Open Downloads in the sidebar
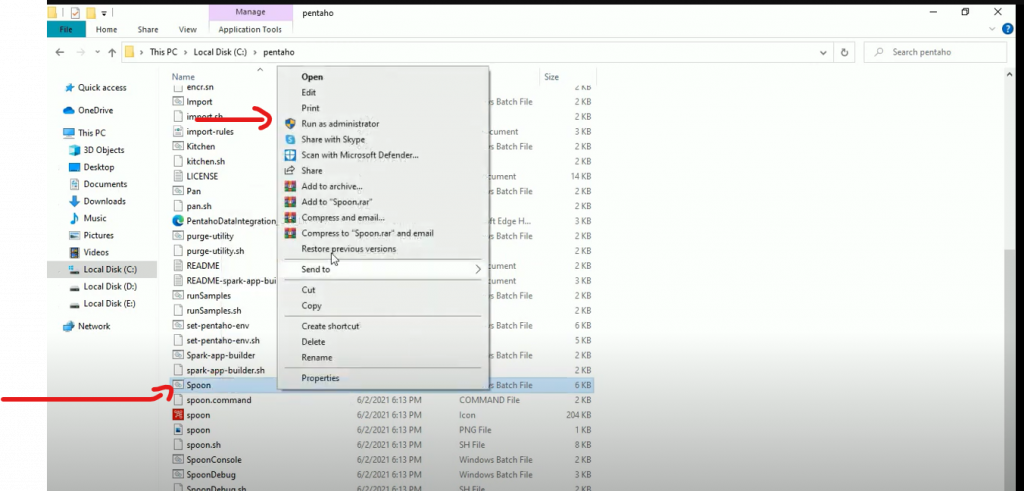 coord(104,201)
